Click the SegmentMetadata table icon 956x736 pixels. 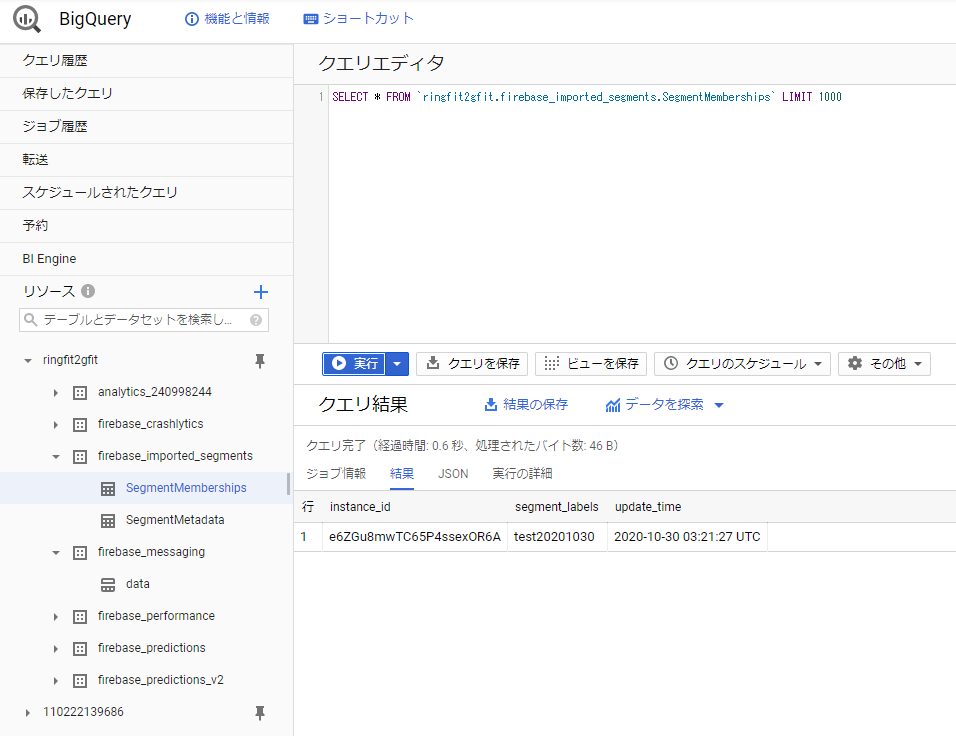108,520
